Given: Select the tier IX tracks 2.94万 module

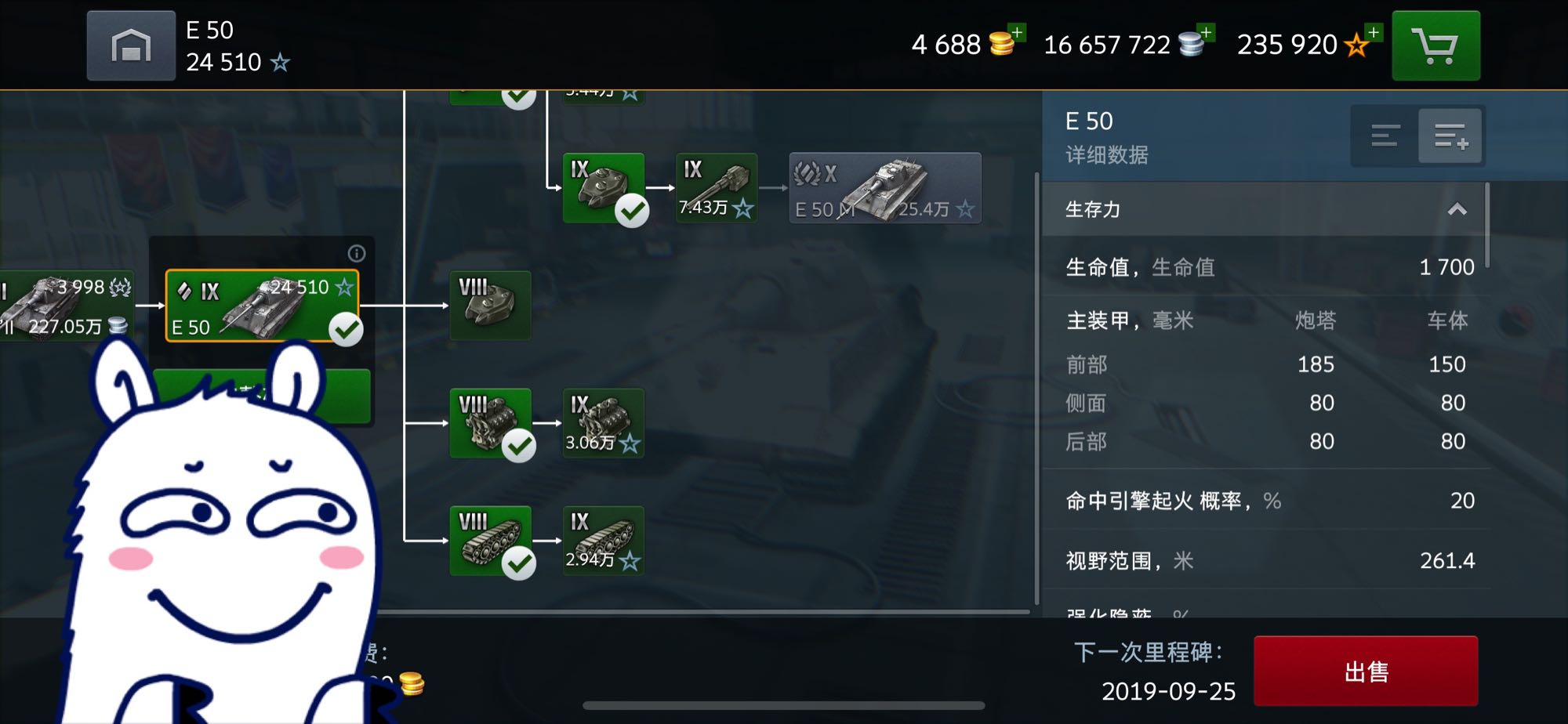Looking at the screenshot, I should (604, 541).
